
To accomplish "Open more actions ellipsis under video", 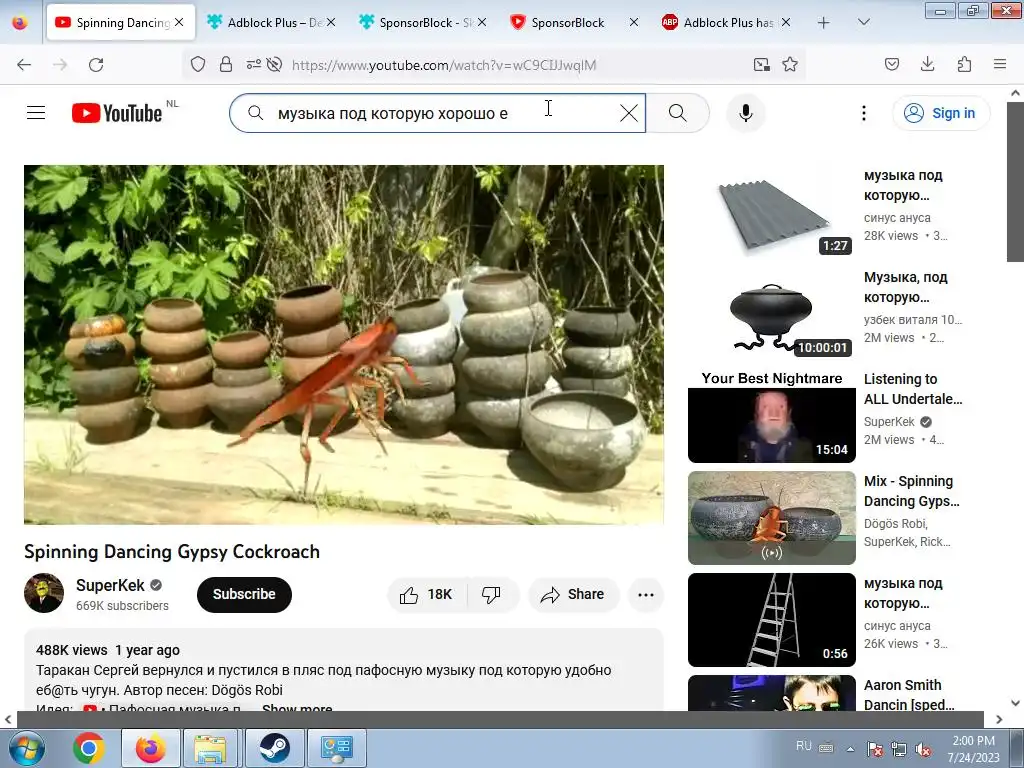I will (646, 594).
